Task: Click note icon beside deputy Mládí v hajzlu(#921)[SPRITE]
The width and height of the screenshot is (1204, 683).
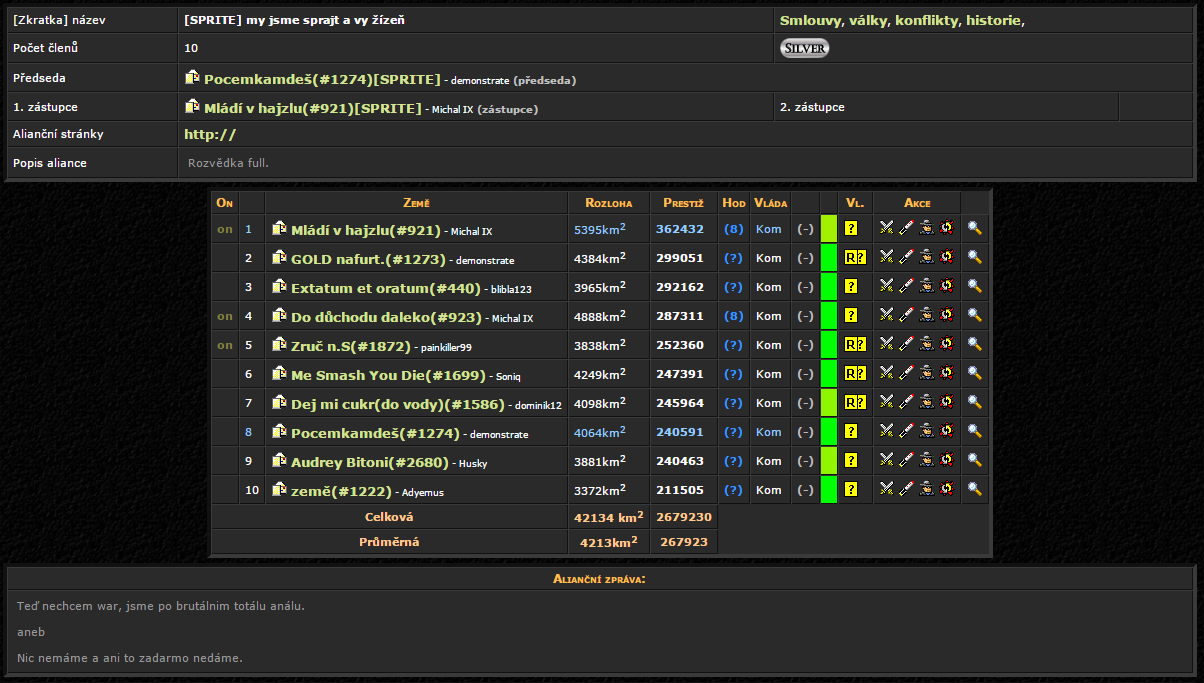Action: [193, 106]
